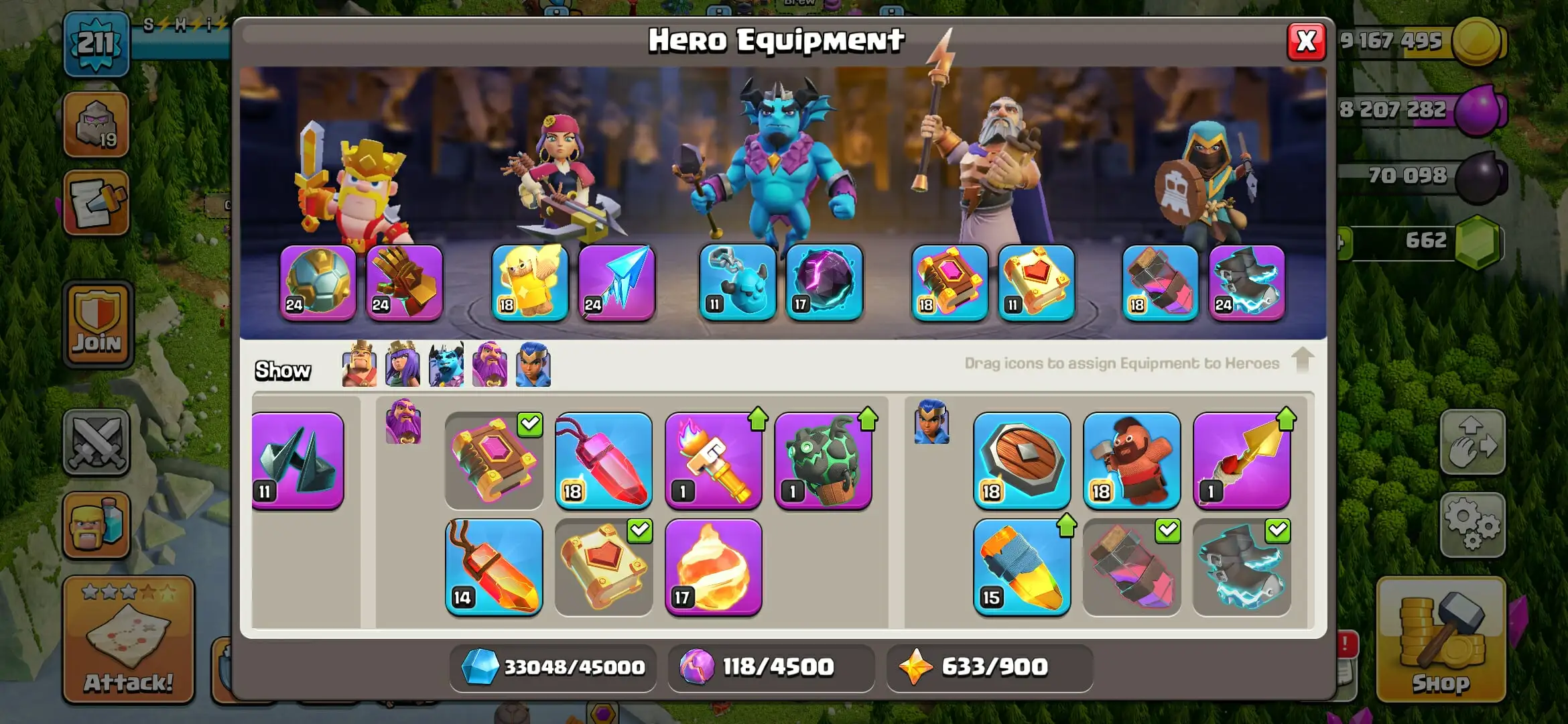The width and height of the screenshot is (1568, 724).
Task: Open the level 18 Healing Tome slot
Action: [950, 282]
